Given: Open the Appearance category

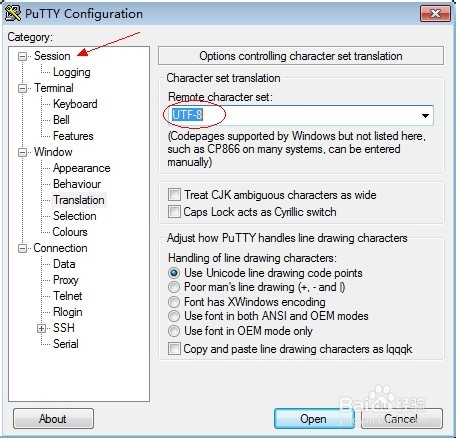Looking at the screenshot, I should (82, 168).
